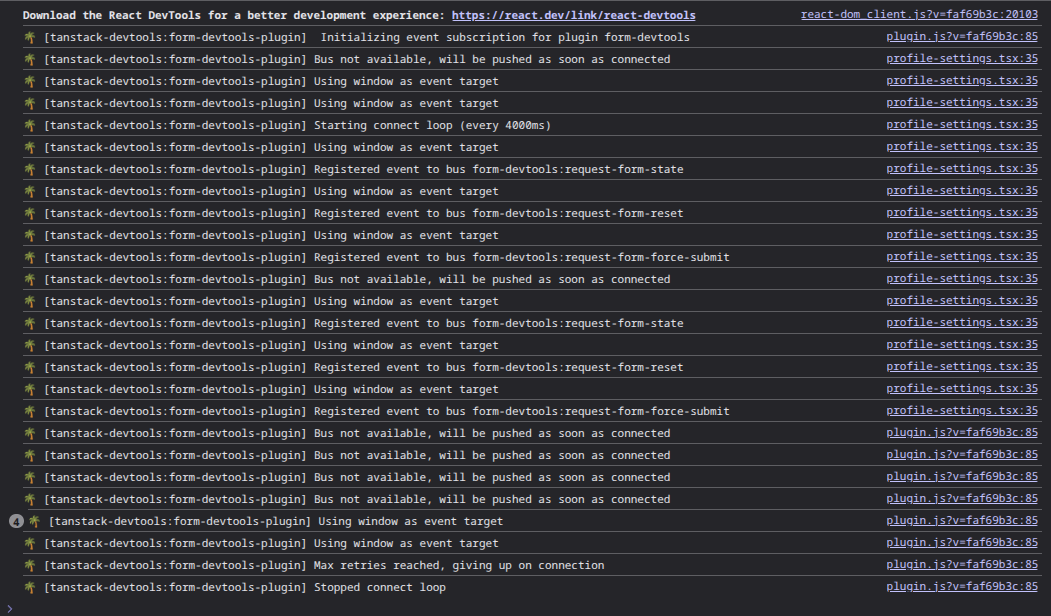1051x616 pixels.
Task: Select 'Starting connect loop (every 4000ms)' message text
Action: pos(432,125)
